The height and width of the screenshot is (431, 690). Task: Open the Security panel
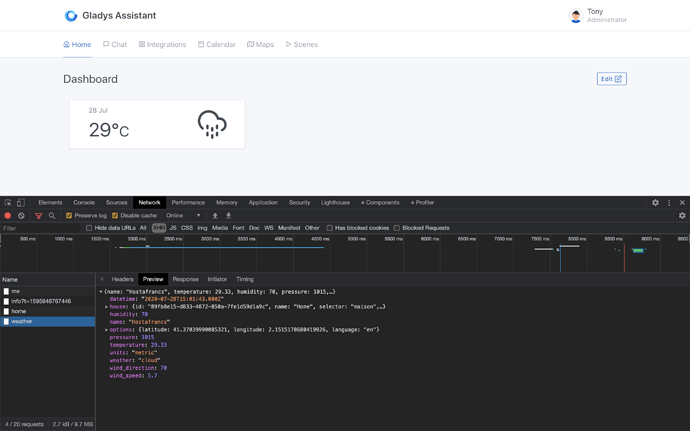point(300,203)
